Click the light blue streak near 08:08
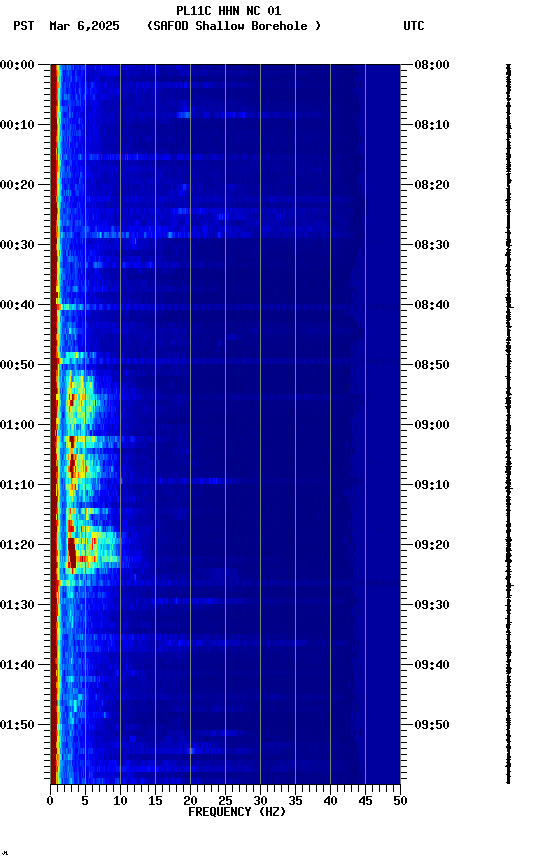Image resolution: width=552 pixels, height=864 pixels. [184, 115]
